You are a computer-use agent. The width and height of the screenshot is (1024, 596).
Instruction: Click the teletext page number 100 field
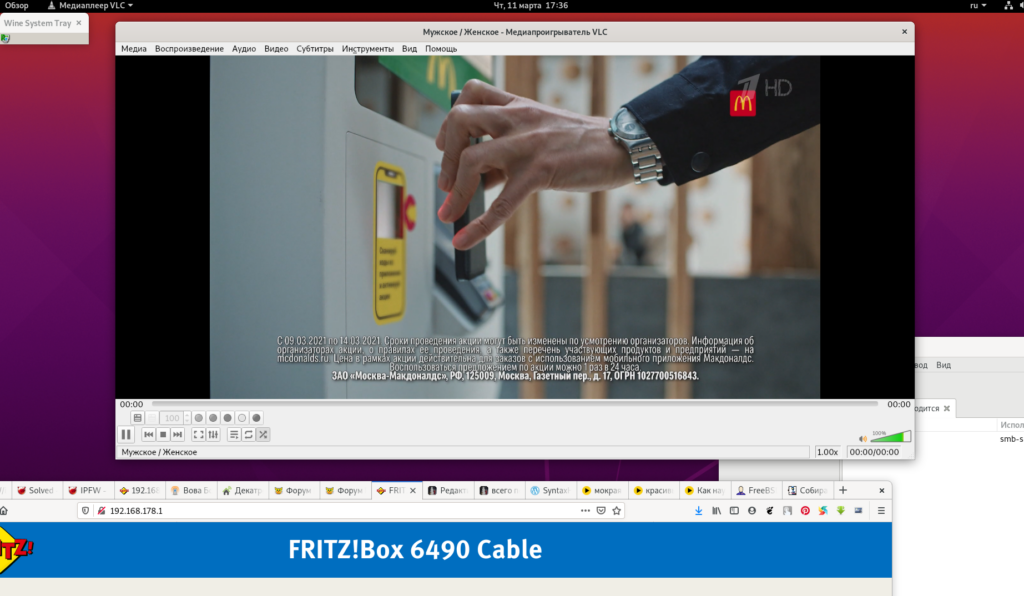tap(172, 418)
